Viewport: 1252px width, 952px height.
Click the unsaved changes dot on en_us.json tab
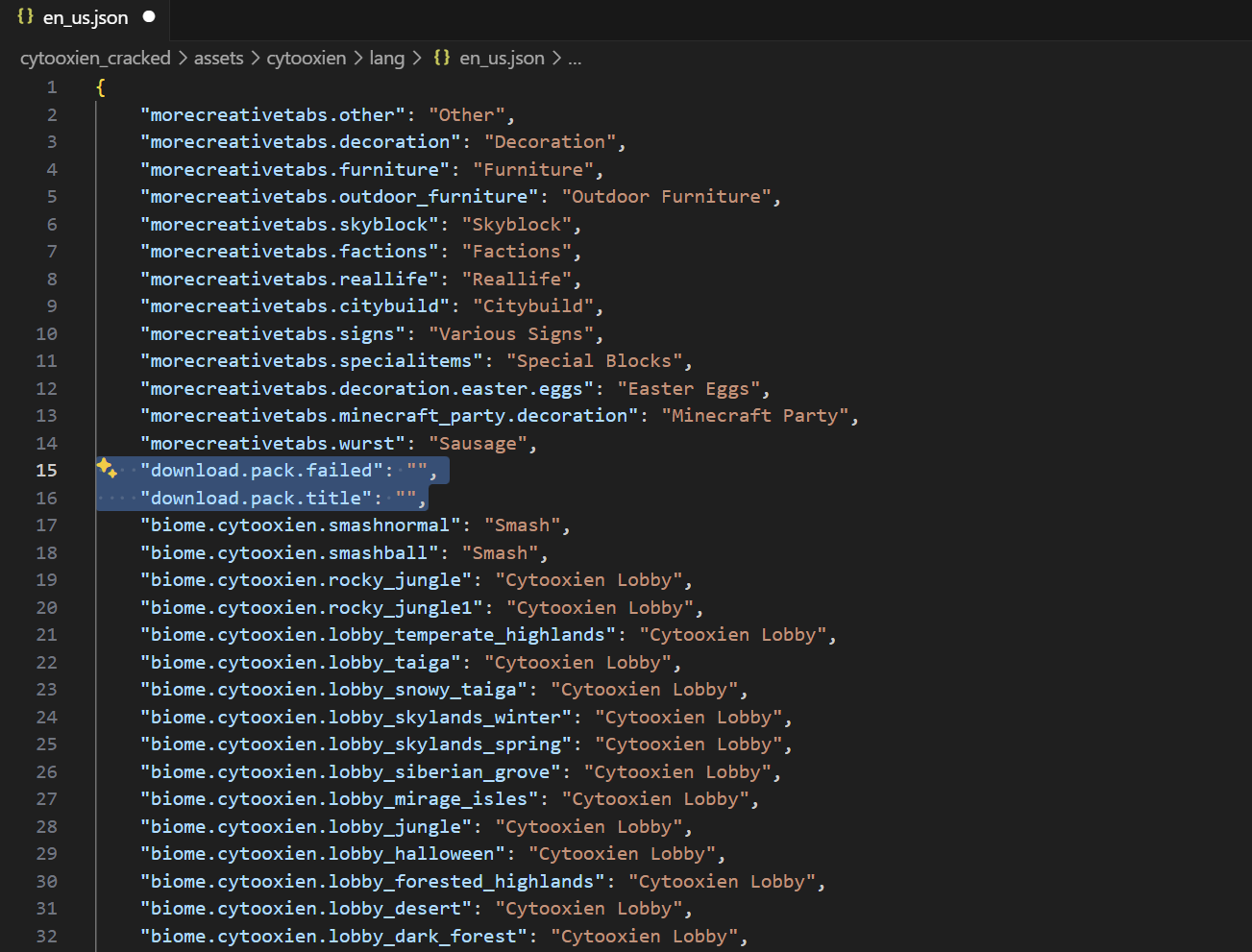(149, 17)
